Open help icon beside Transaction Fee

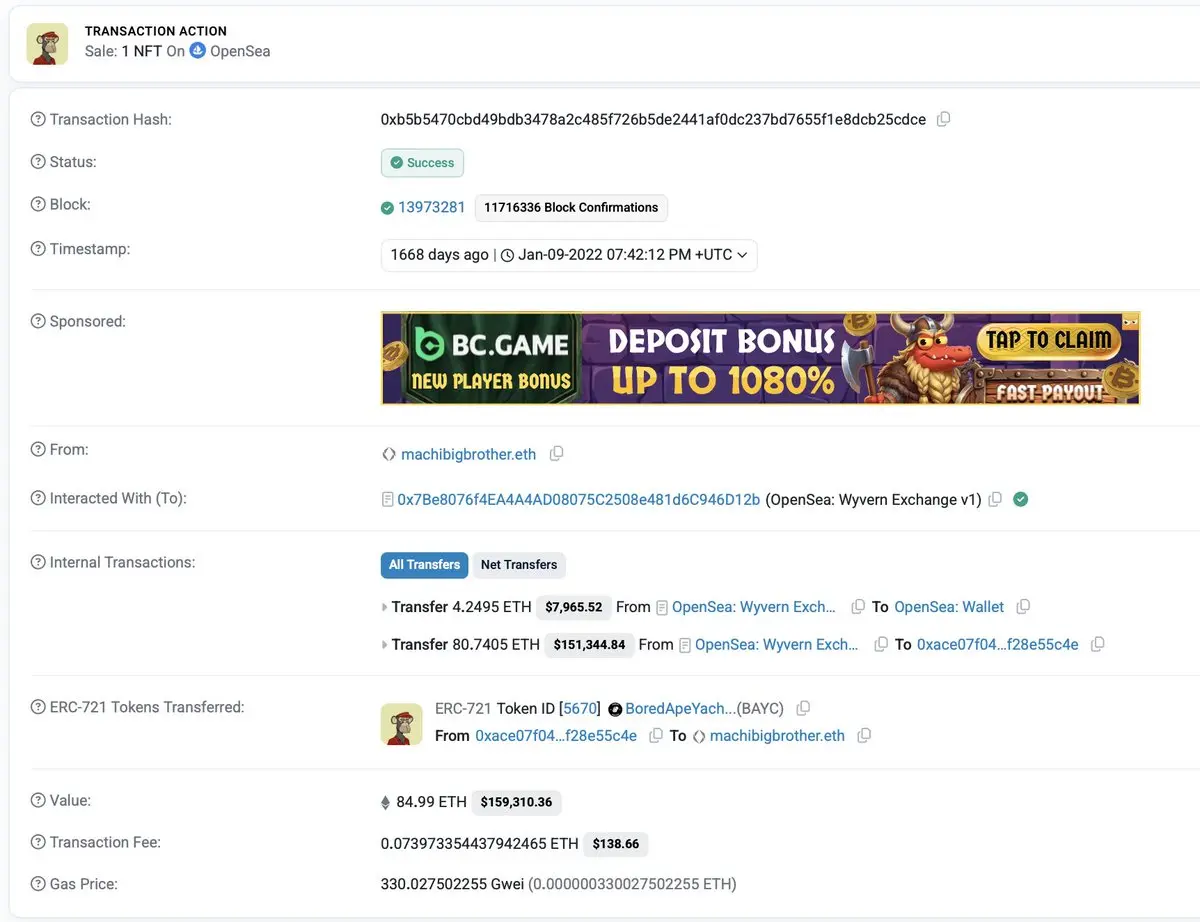tap(38, 843)
